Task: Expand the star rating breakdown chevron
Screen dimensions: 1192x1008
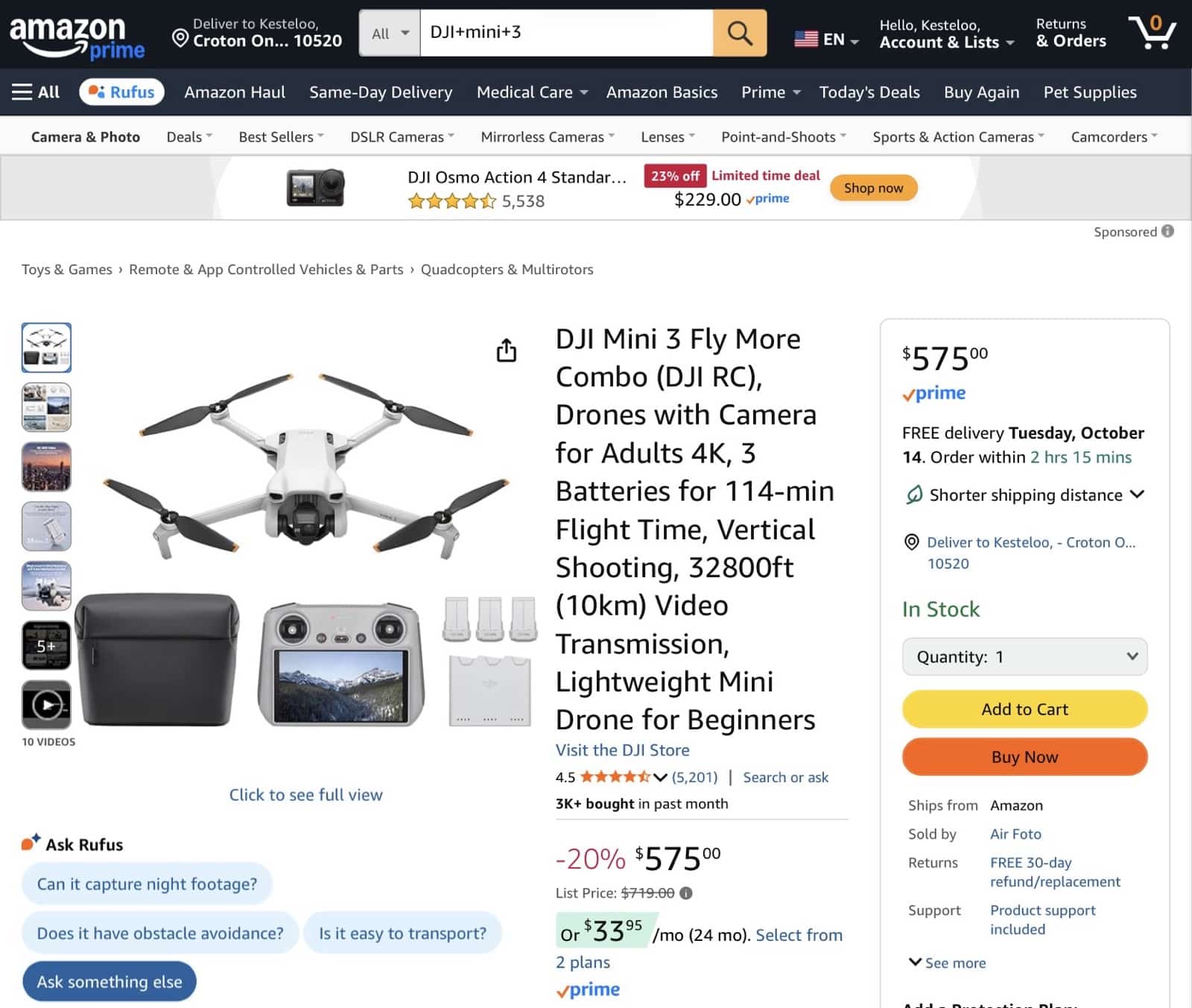Action: coord(660,777)
